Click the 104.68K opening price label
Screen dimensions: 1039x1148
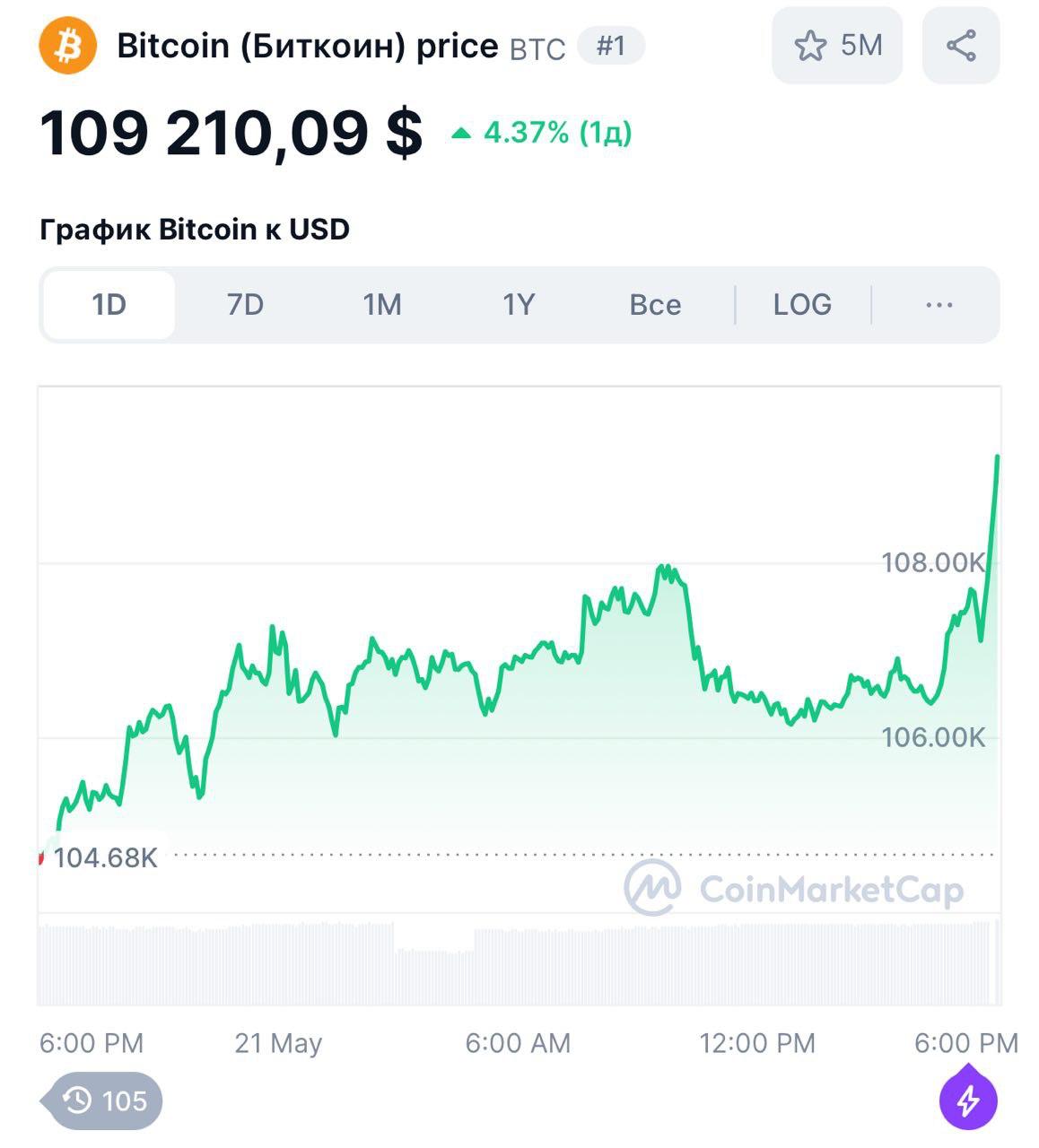tap(105, 858)
